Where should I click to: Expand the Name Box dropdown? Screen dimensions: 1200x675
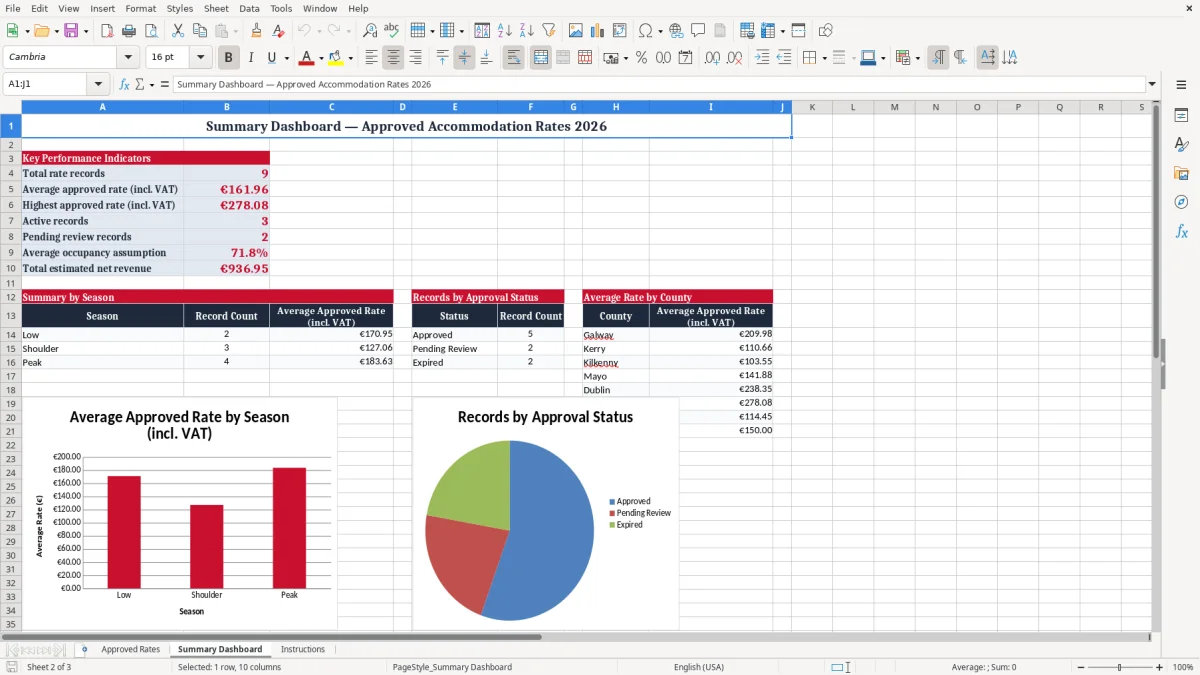pos(98,84)
